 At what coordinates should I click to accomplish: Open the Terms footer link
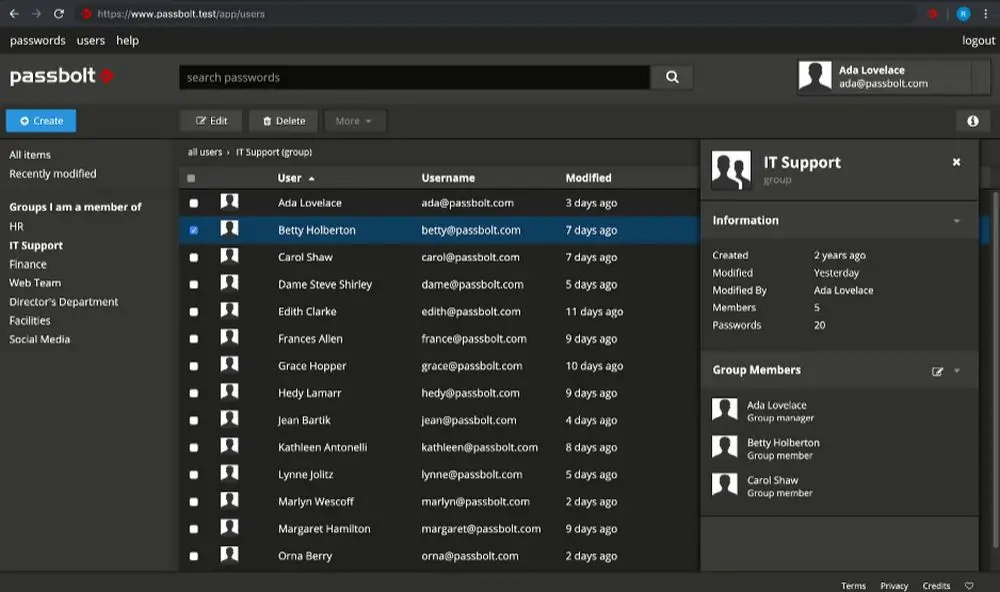[853, 586]
